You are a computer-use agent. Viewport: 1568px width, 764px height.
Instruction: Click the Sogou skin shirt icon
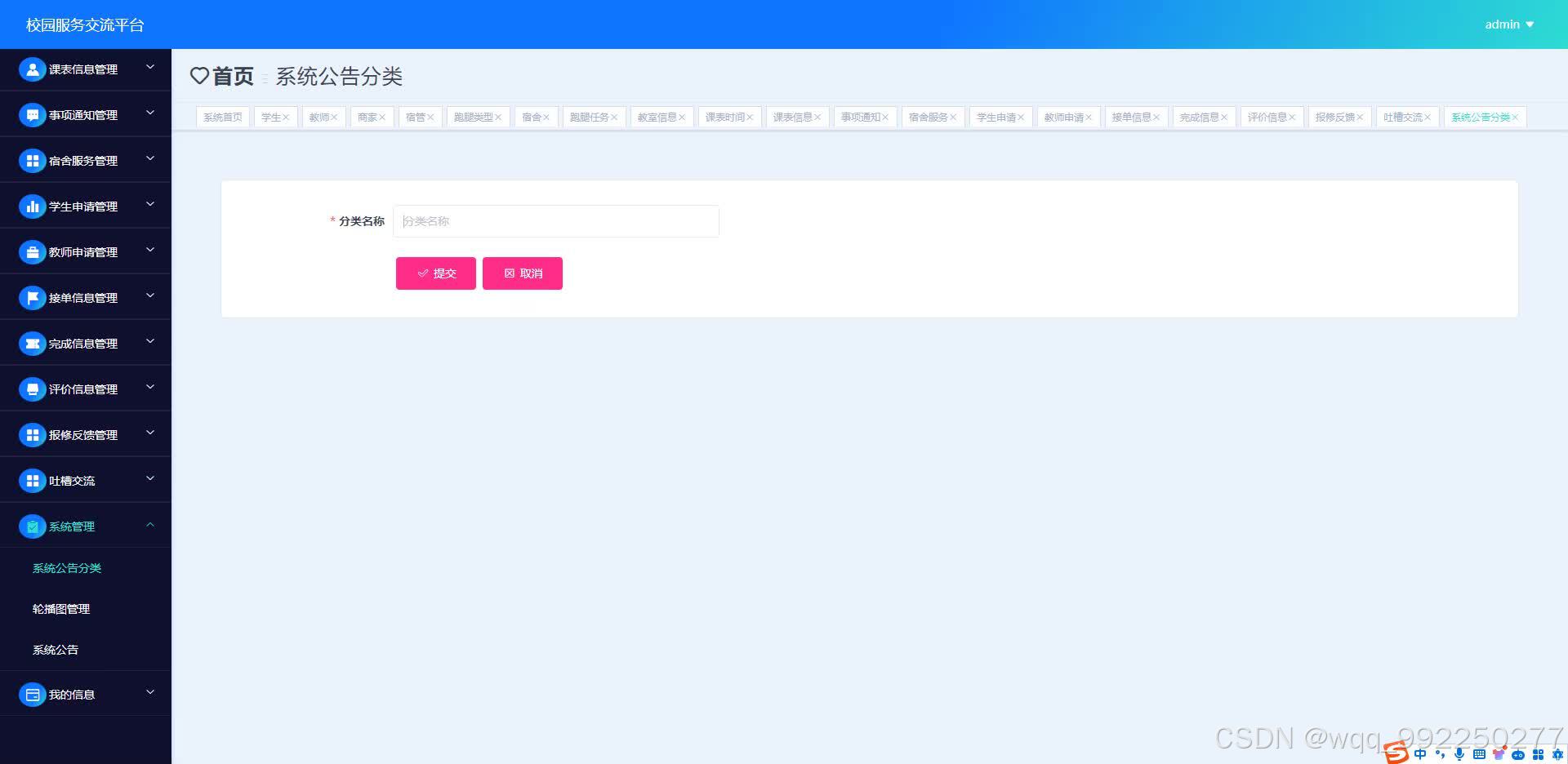pyautogui.click(x=1499, y=753)
